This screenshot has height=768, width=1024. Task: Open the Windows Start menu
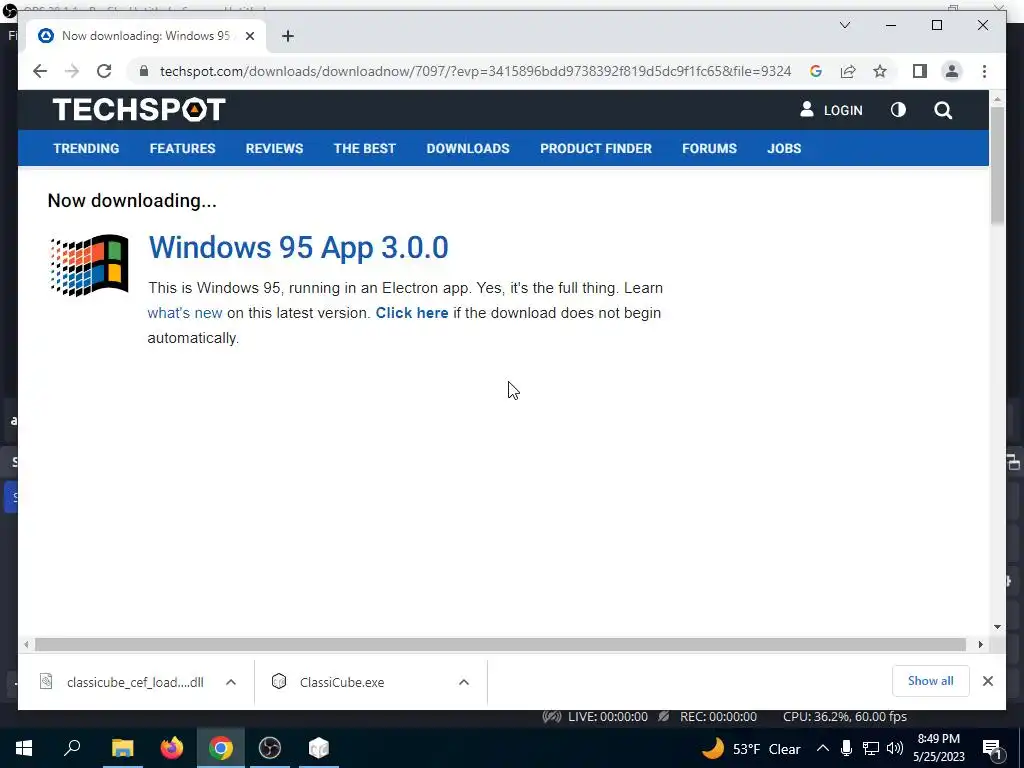(24, 748)
